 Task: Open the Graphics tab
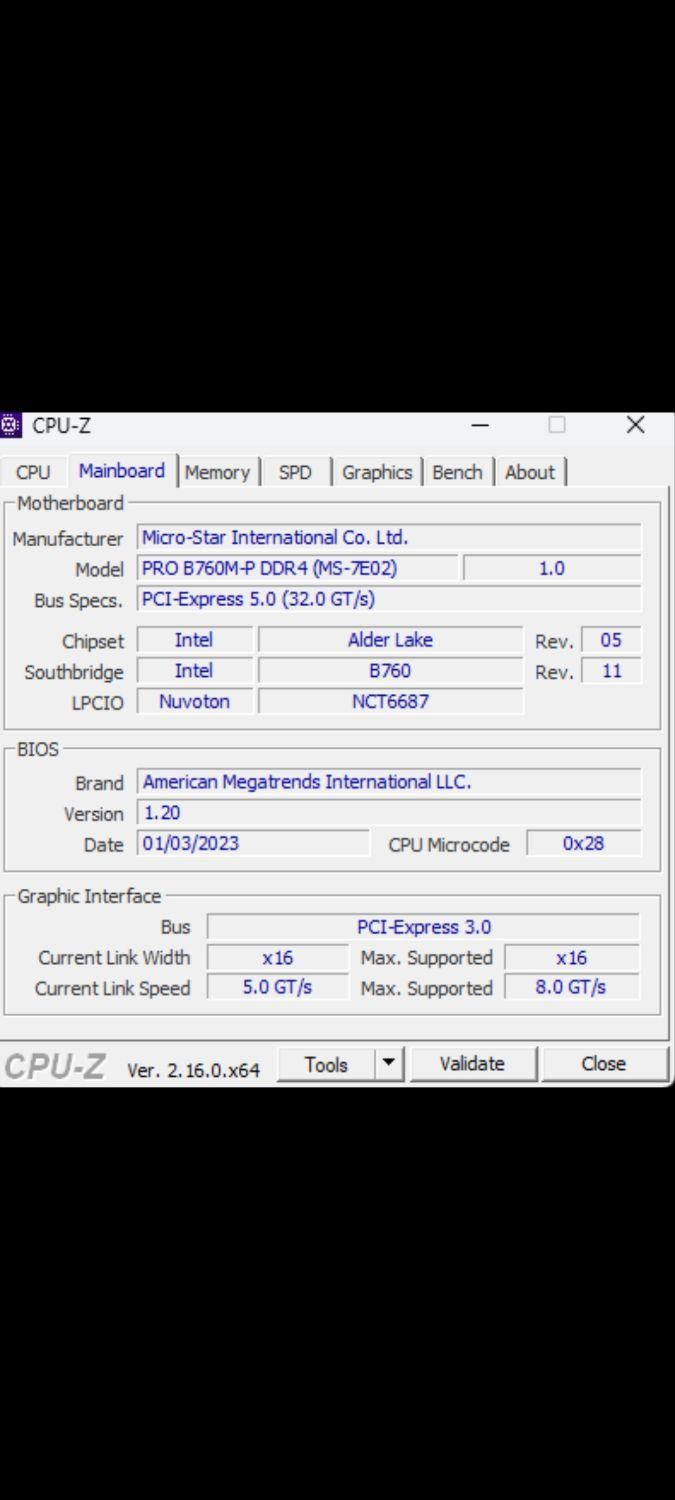pyautogui.click(x=377, y=472)
